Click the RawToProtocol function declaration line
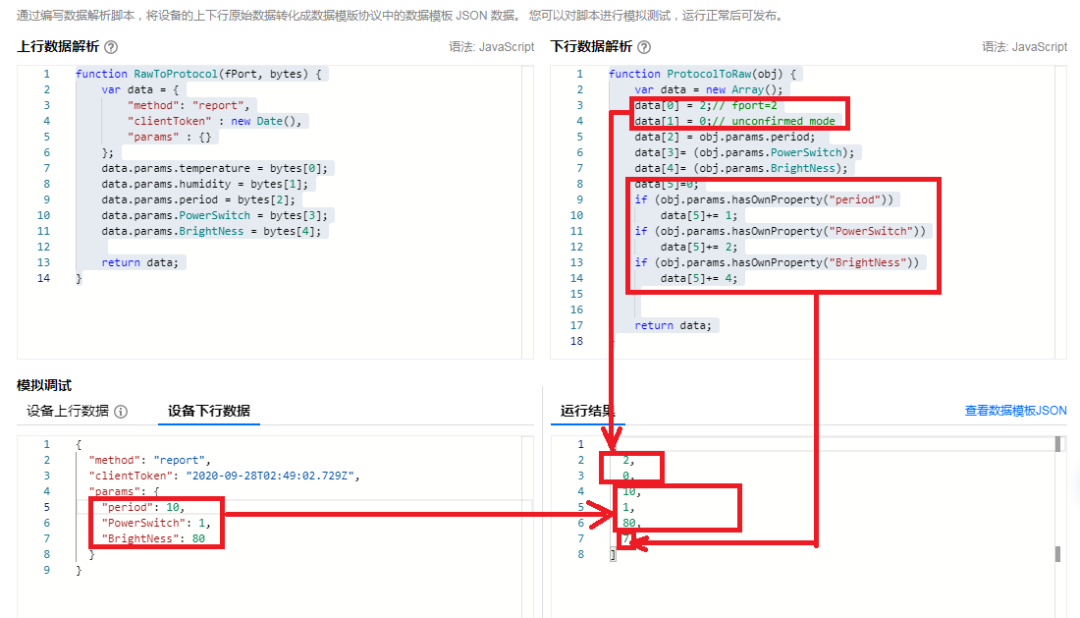1080x618 pixels. (198, 74)
